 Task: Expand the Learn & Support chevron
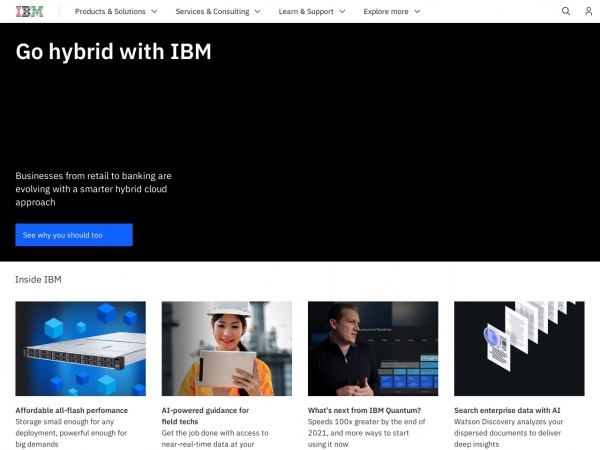click(x=342, y=11)
